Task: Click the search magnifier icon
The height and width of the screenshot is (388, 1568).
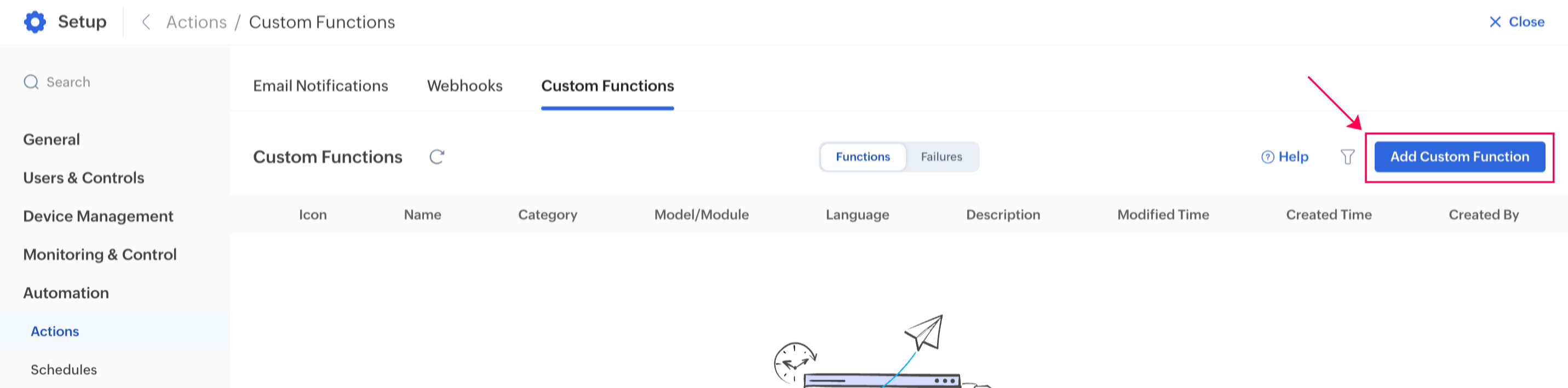Action: click(x=31, y=82)
